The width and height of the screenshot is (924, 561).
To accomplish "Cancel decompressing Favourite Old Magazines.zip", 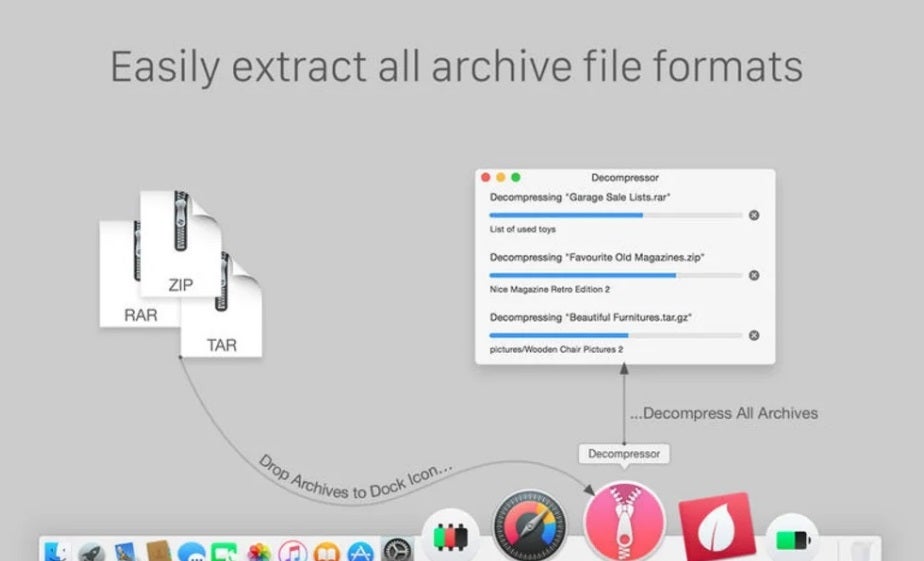I will pyautogui.click(x=754, y=275).
